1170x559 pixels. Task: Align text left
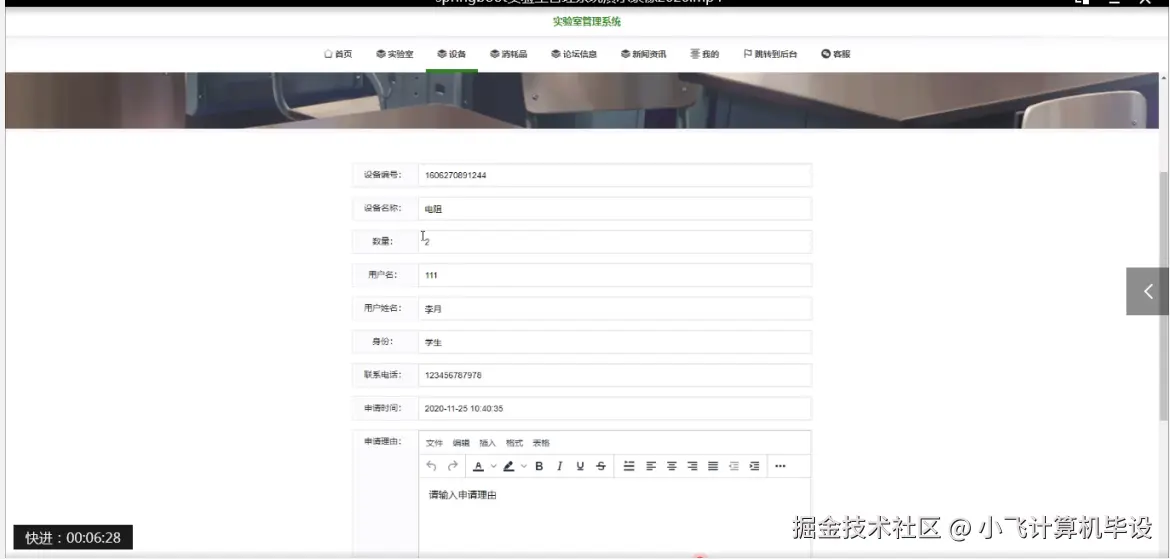[x=651, y=466]
